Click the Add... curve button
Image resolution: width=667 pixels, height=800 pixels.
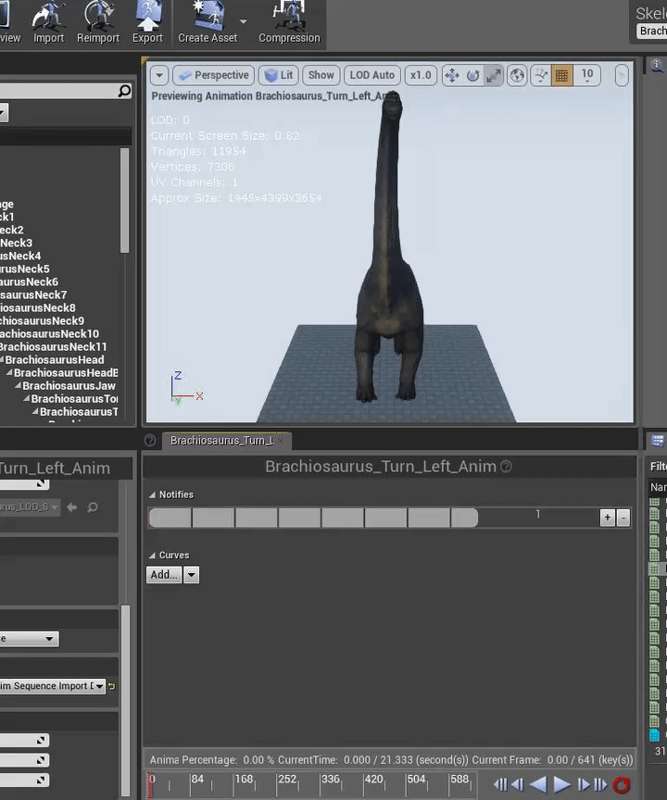point(164,574)
